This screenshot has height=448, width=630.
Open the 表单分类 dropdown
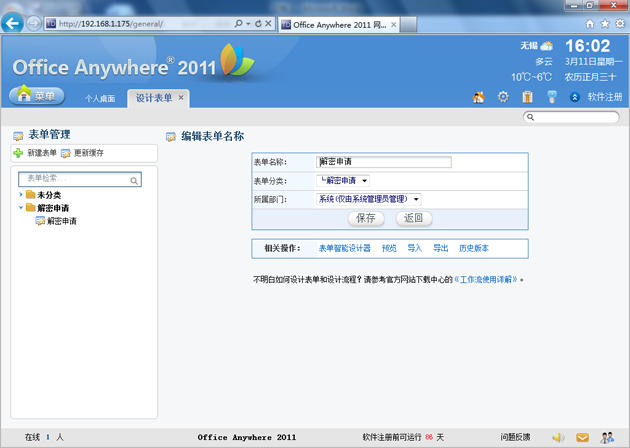coord(343,181)
